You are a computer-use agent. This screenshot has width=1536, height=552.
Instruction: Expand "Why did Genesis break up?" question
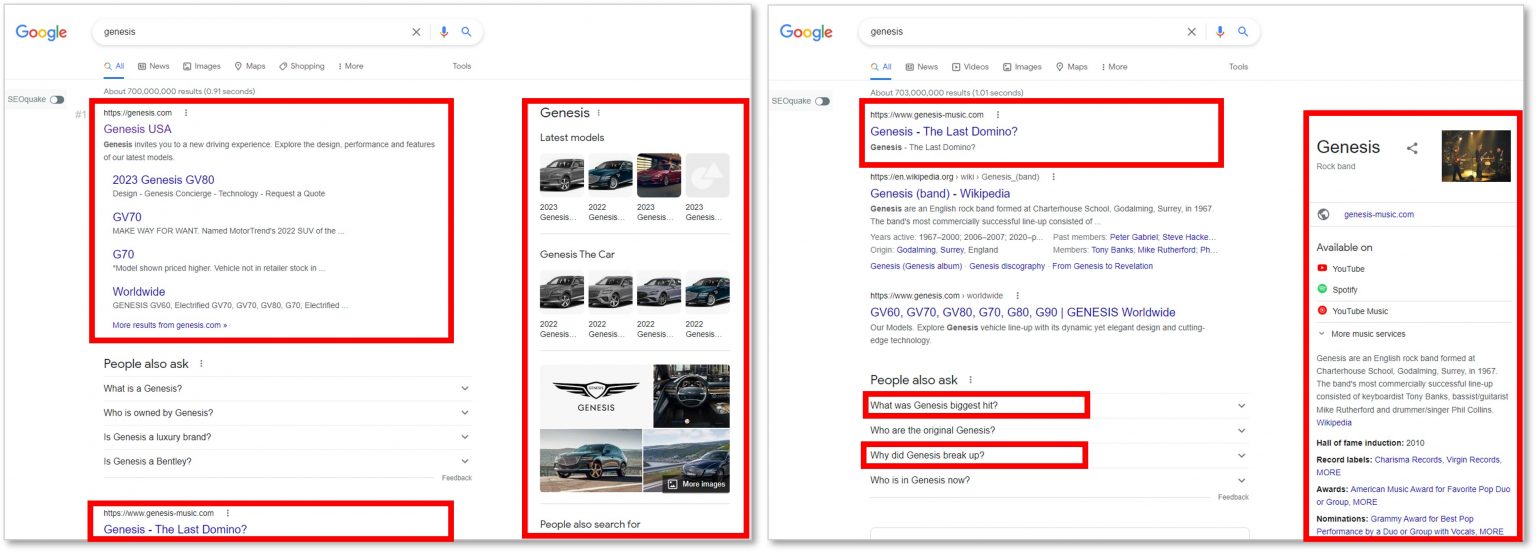click(1059, 455)
